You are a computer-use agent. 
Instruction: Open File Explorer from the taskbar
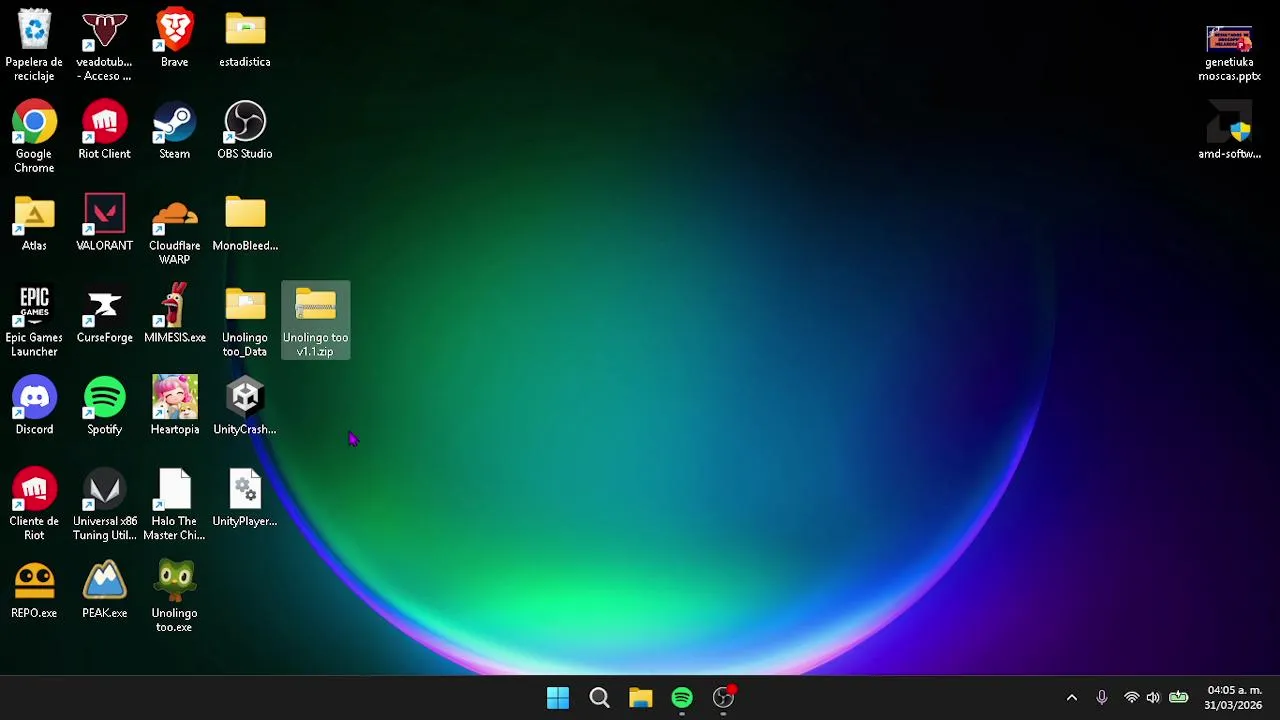point(640,698)
